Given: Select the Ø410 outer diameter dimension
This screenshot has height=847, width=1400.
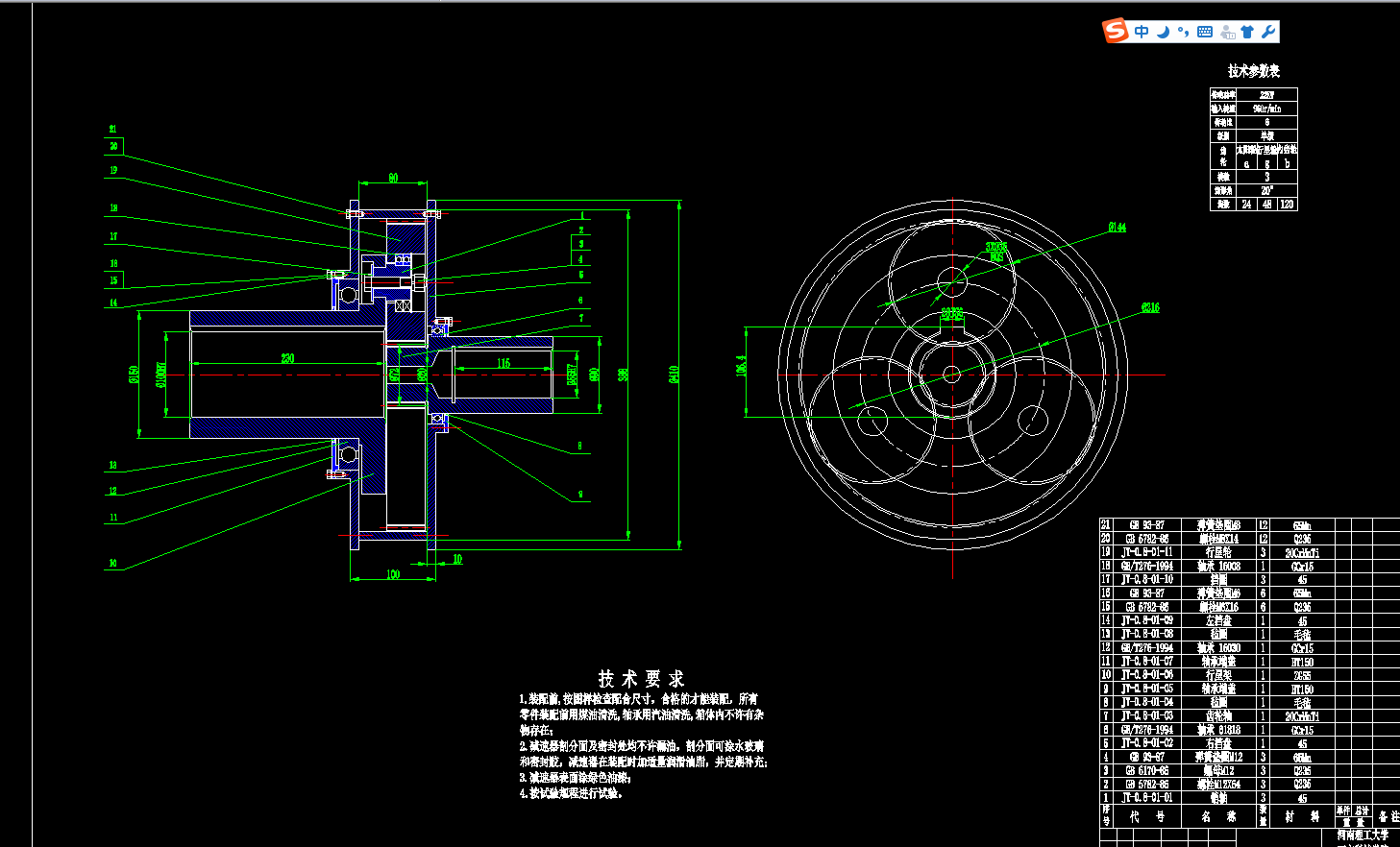Looking at the screenshot, I should coord(674,374).
